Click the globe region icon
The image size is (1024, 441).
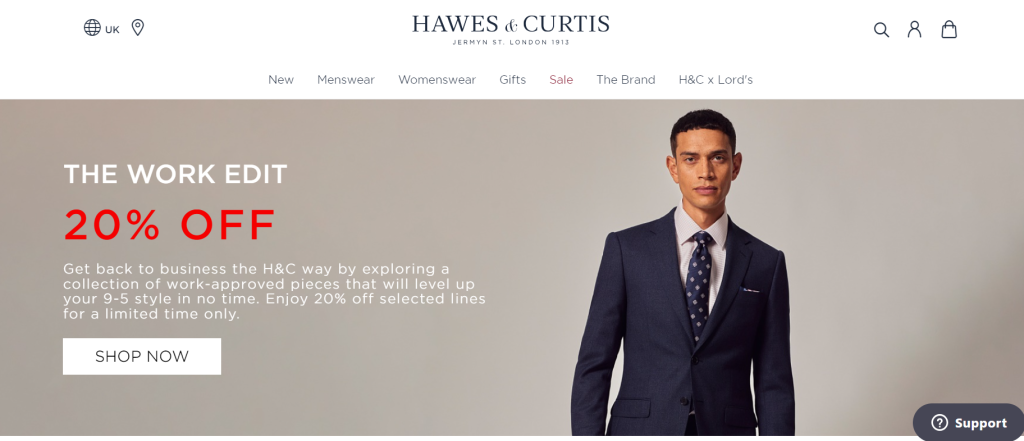92,27
